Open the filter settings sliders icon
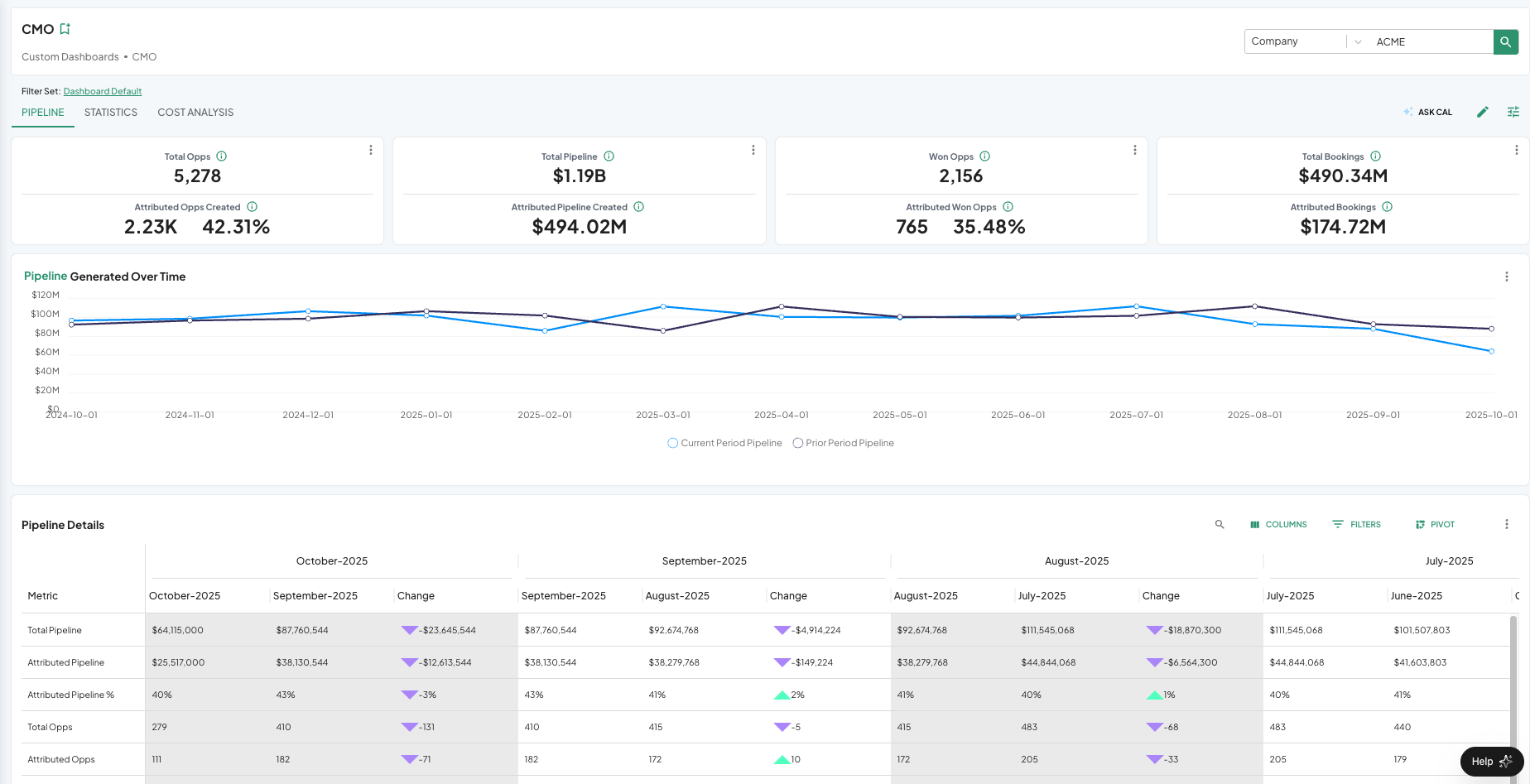Image resolution: width=1530 pixels, height=784 pixels. (1513, 112)
